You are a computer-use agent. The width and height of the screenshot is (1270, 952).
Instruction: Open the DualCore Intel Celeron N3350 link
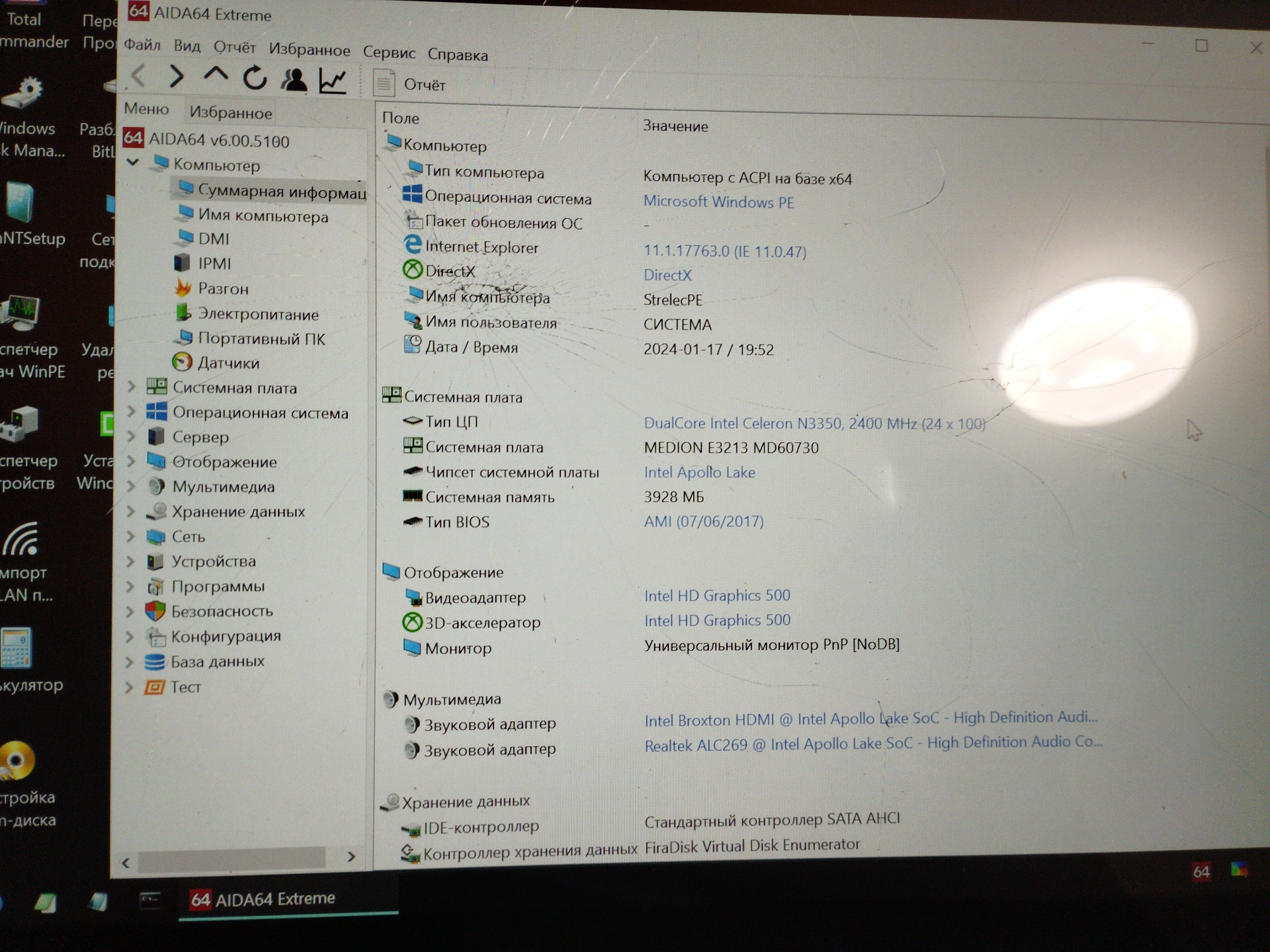pos(814,423)
